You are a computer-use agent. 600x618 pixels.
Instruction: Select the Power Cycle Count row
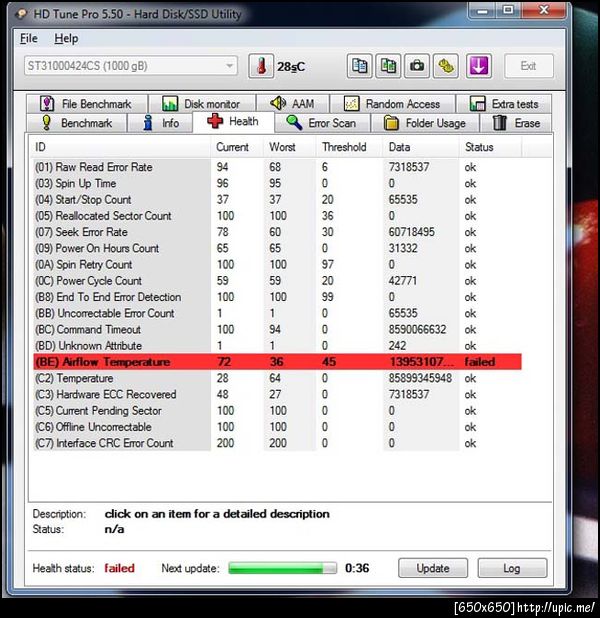(x=278, y=281)
